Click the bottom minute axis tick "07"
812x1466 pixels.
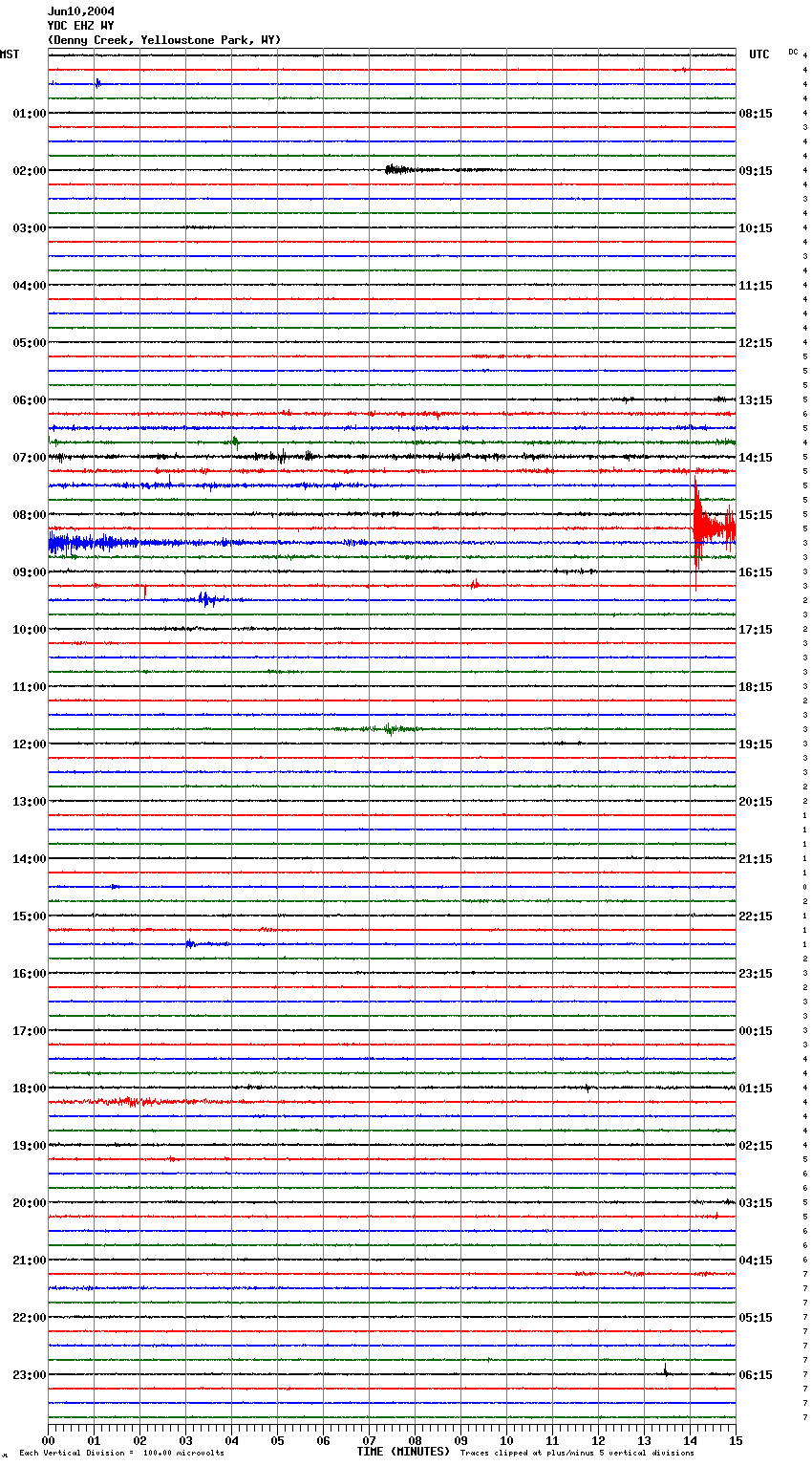[369, 1440]
